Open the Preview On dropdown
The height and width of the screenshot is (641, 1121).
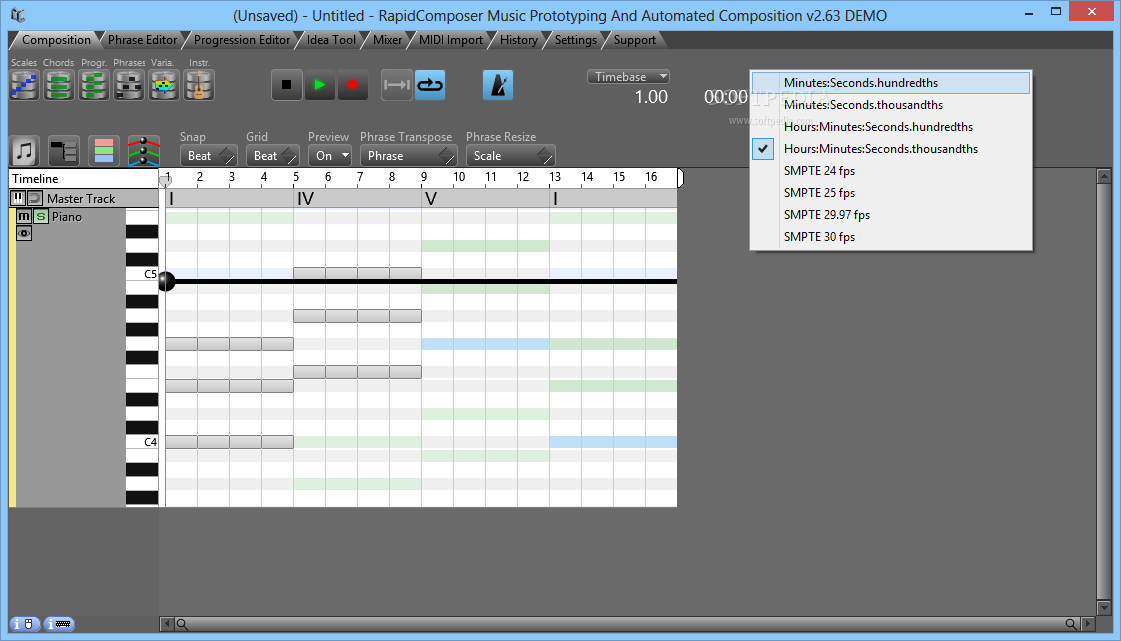click(330, 156)
